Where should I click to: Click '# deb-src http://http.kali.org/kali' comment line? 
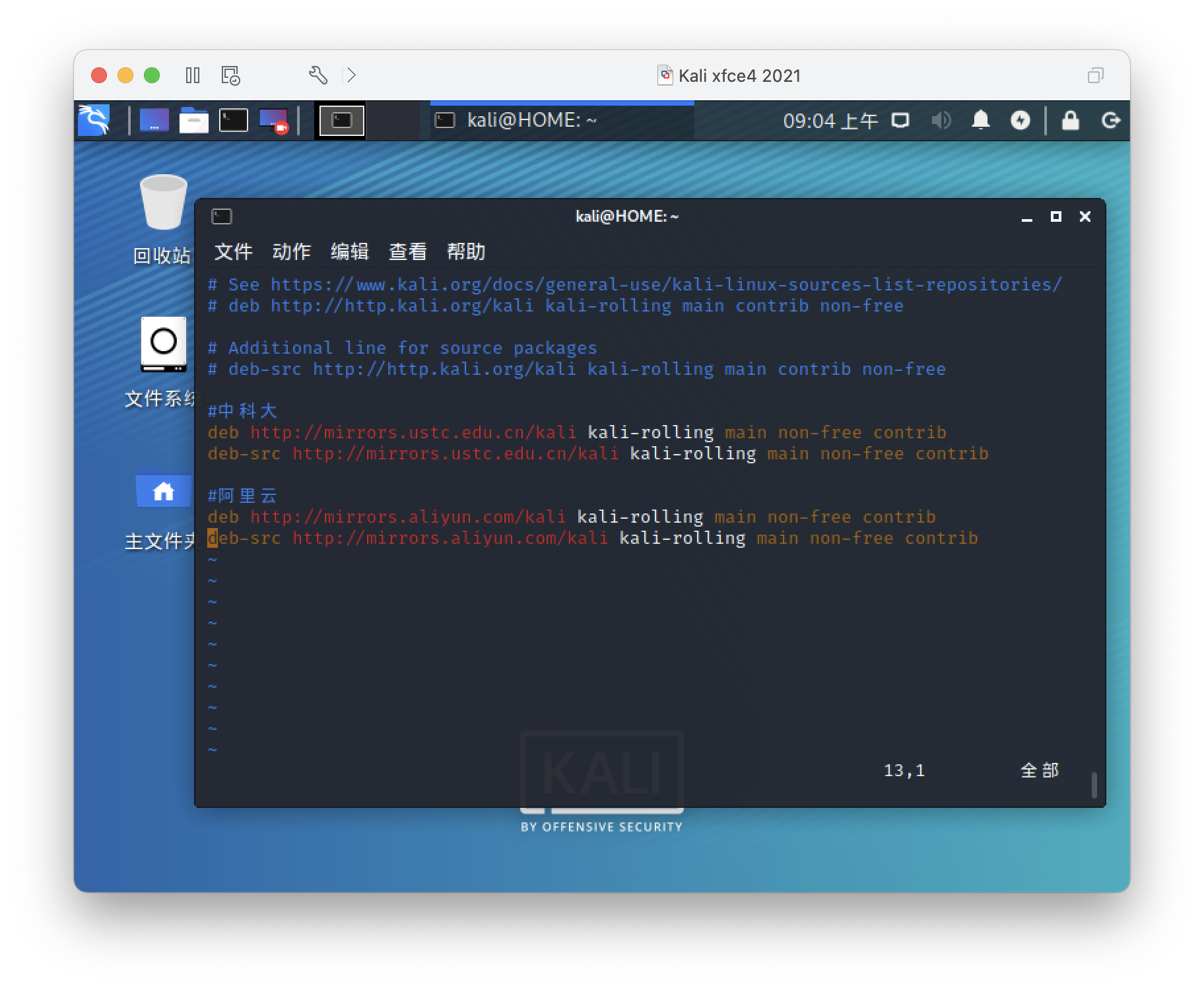pyautogui.click(x=577, y=369)
